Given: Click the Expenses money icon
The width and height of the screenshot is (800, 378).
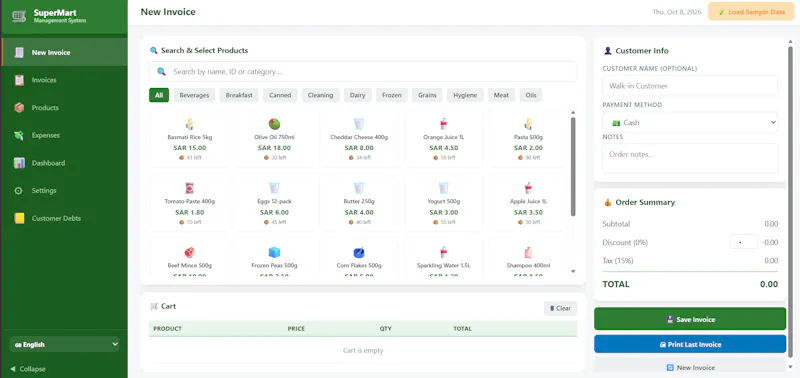Looking at the screenshot, I should tap(19, 135).
